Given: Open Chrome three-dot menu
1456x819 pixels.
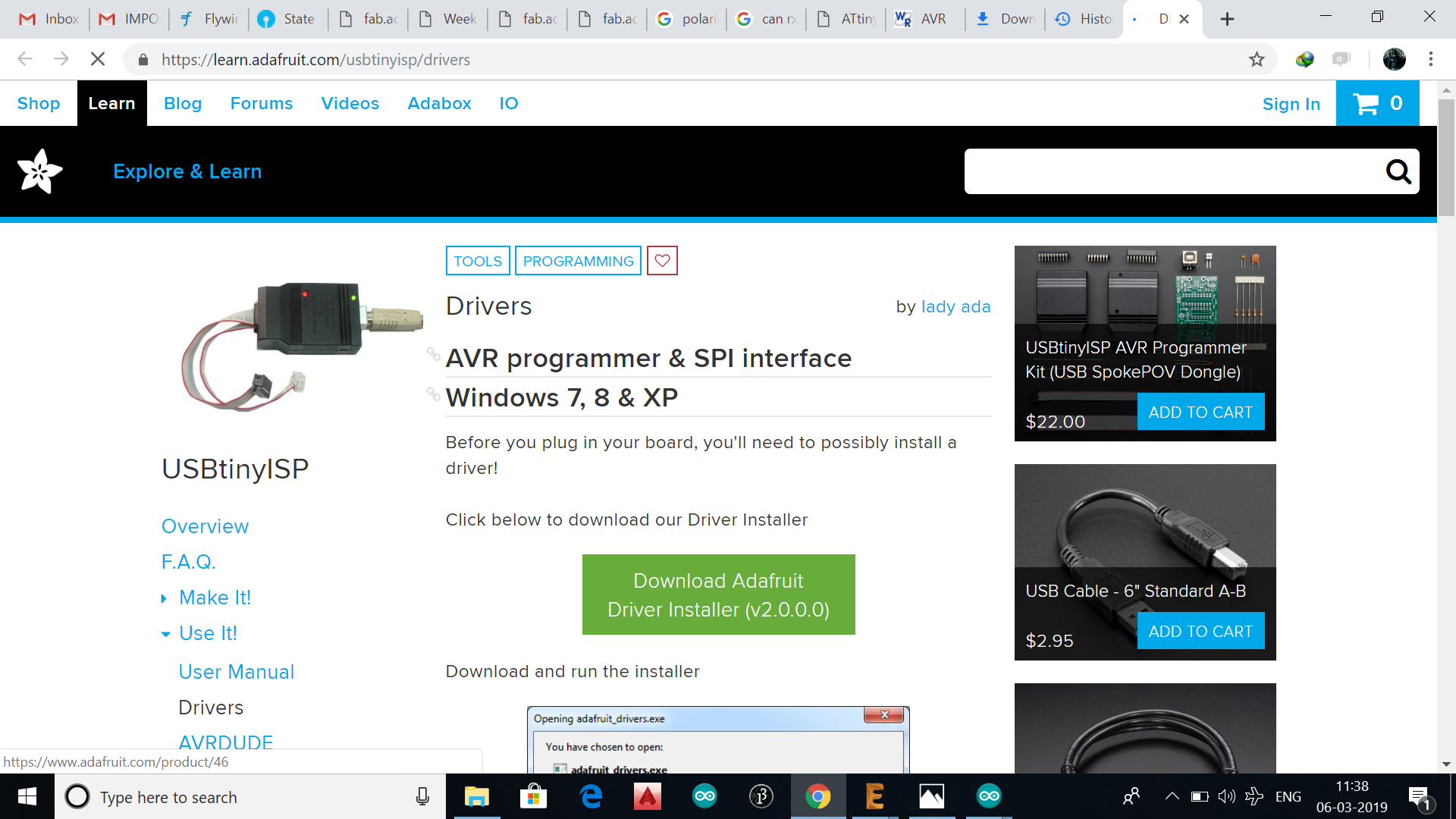Looking at the screenshot, I should [1430, 59].
